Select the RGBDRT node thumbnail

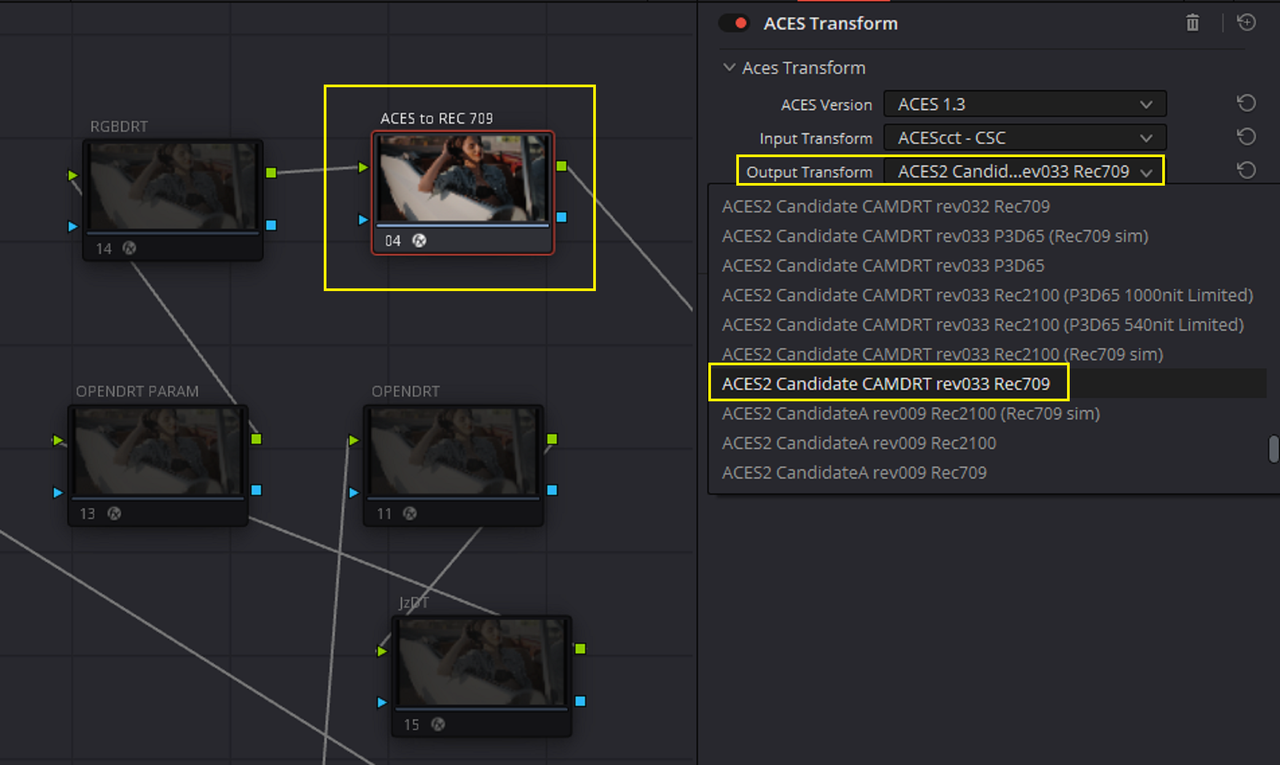[172, 187]
